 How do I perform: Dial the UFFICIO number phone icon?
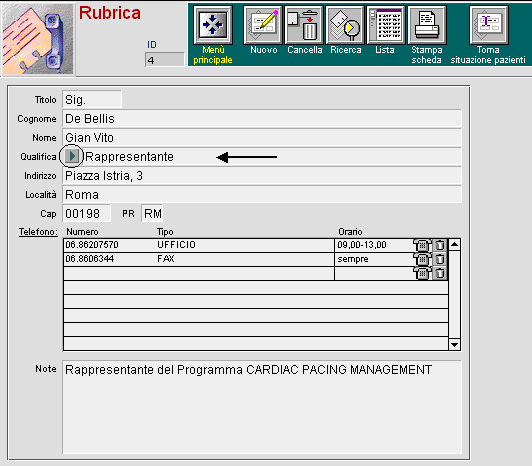tap(422, 245)
